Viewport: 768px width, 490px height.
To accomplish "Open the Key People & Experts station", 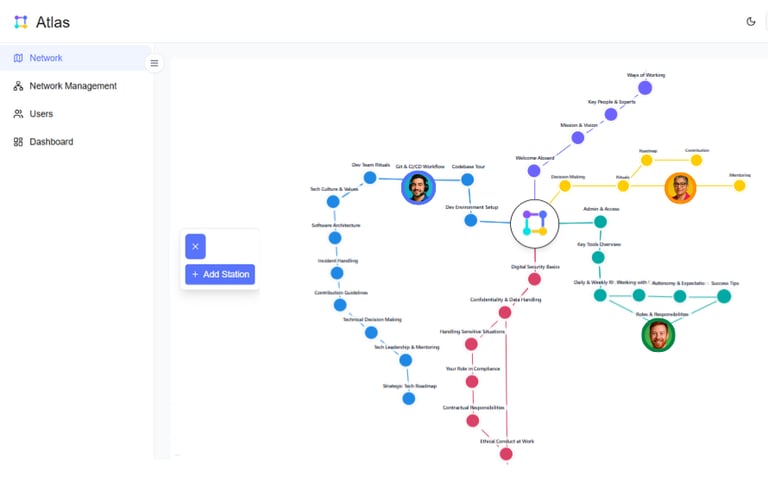I will pos(611,115).
